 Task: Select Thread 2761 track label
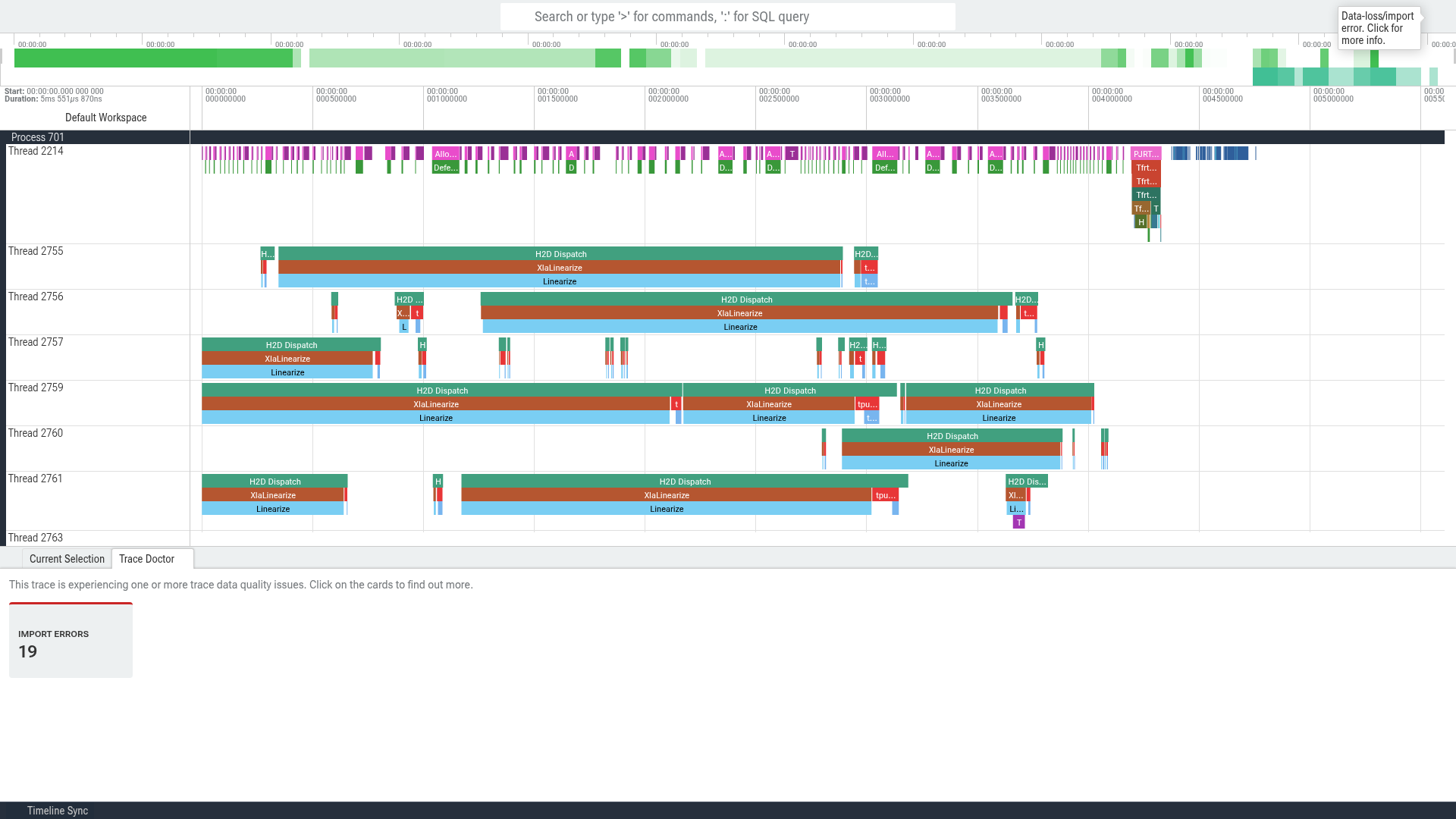pos(36,479)
